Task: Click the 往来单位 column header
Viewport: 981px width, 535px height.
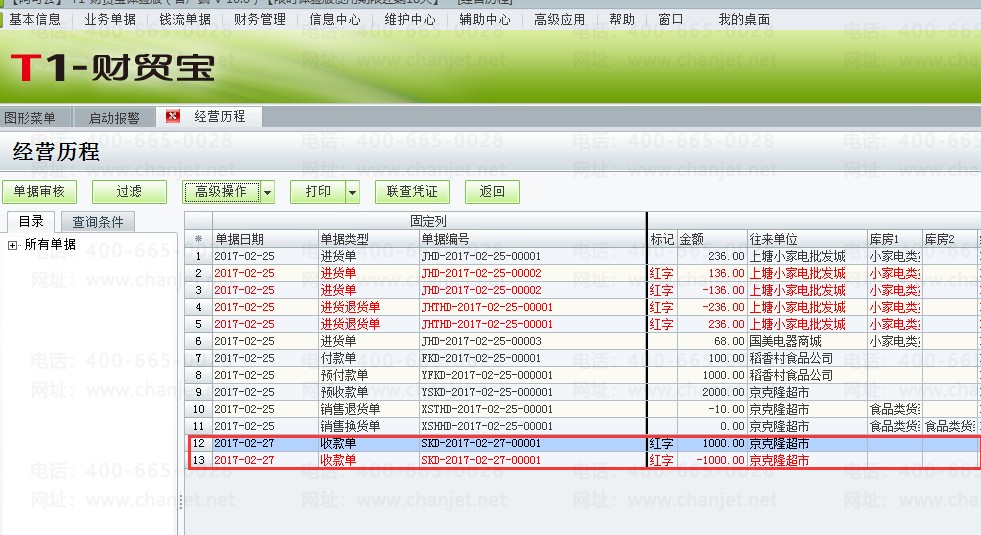Action: (808, 239)
